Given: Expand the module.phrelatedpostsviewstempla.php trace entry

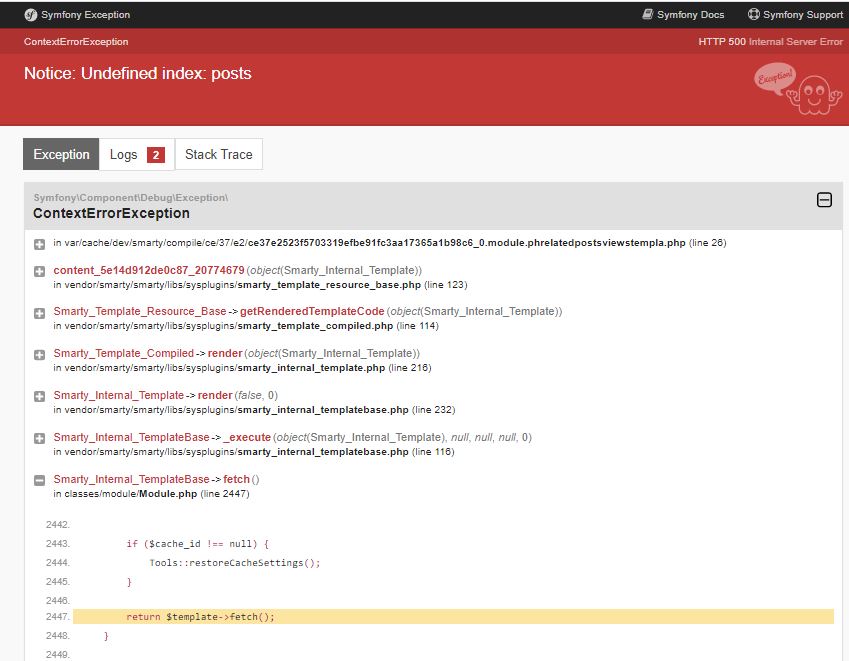Looking at the screenshot, I should click(x=40, y=244).
